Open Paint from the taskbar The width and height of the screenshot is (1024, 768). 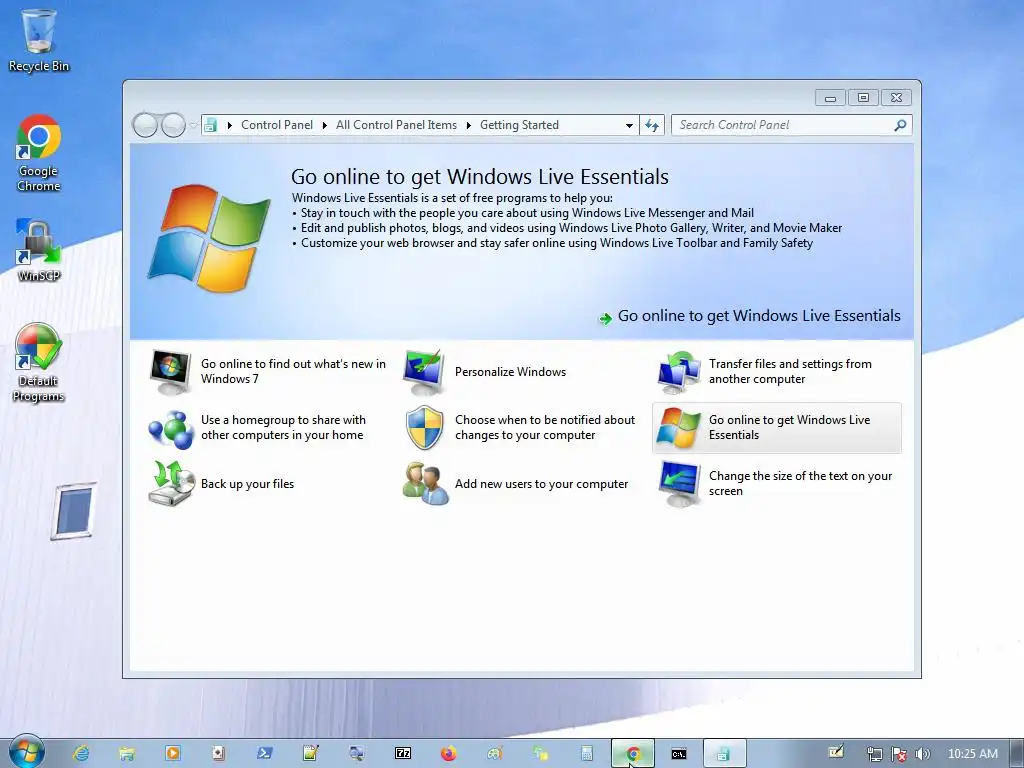(x=494, y=754)
